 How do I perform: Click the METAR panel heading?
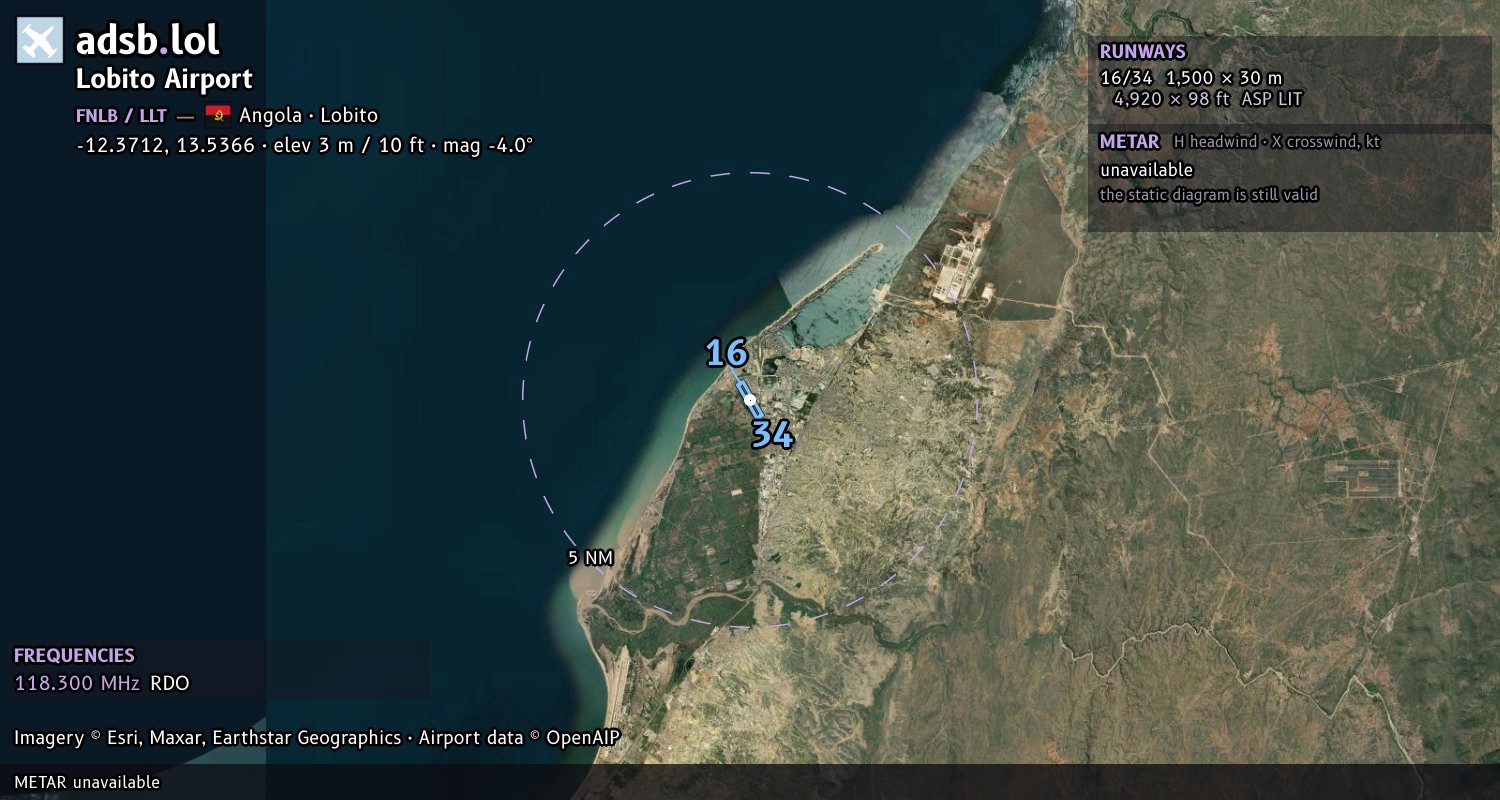1129,142
